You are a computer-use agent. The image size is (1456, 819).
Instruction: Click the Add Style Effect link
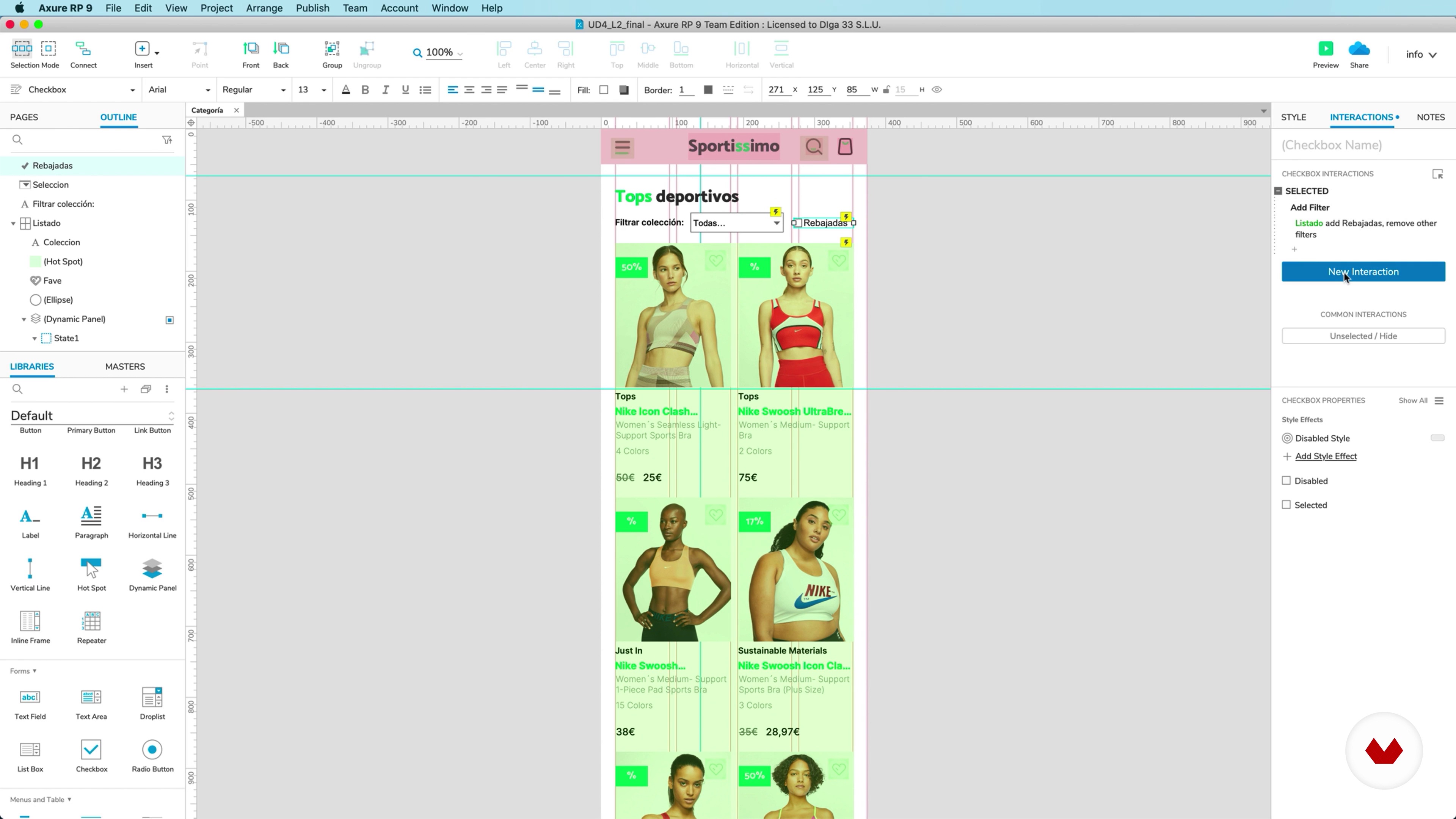click(x=1326, y=456)
